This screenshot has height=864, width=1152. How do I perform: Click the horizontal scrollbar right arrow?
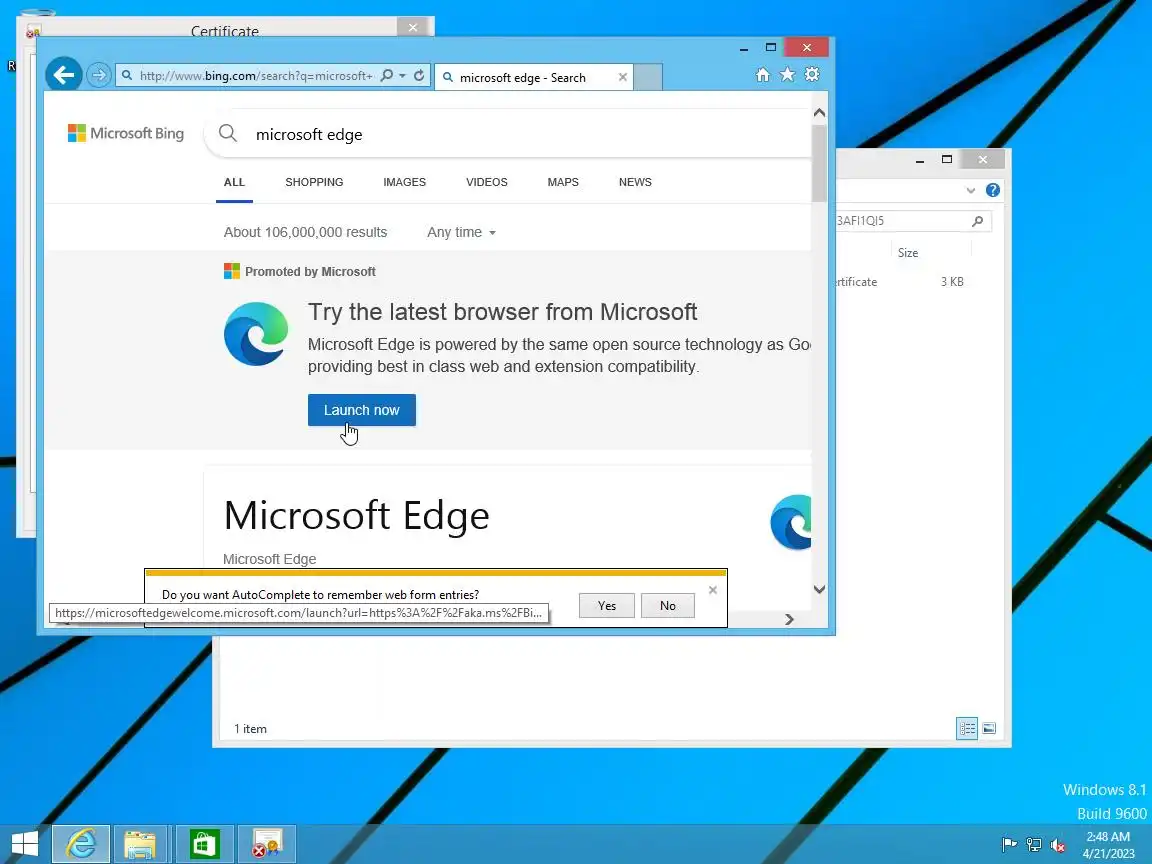pyautogui.click(x=789, y=619)
